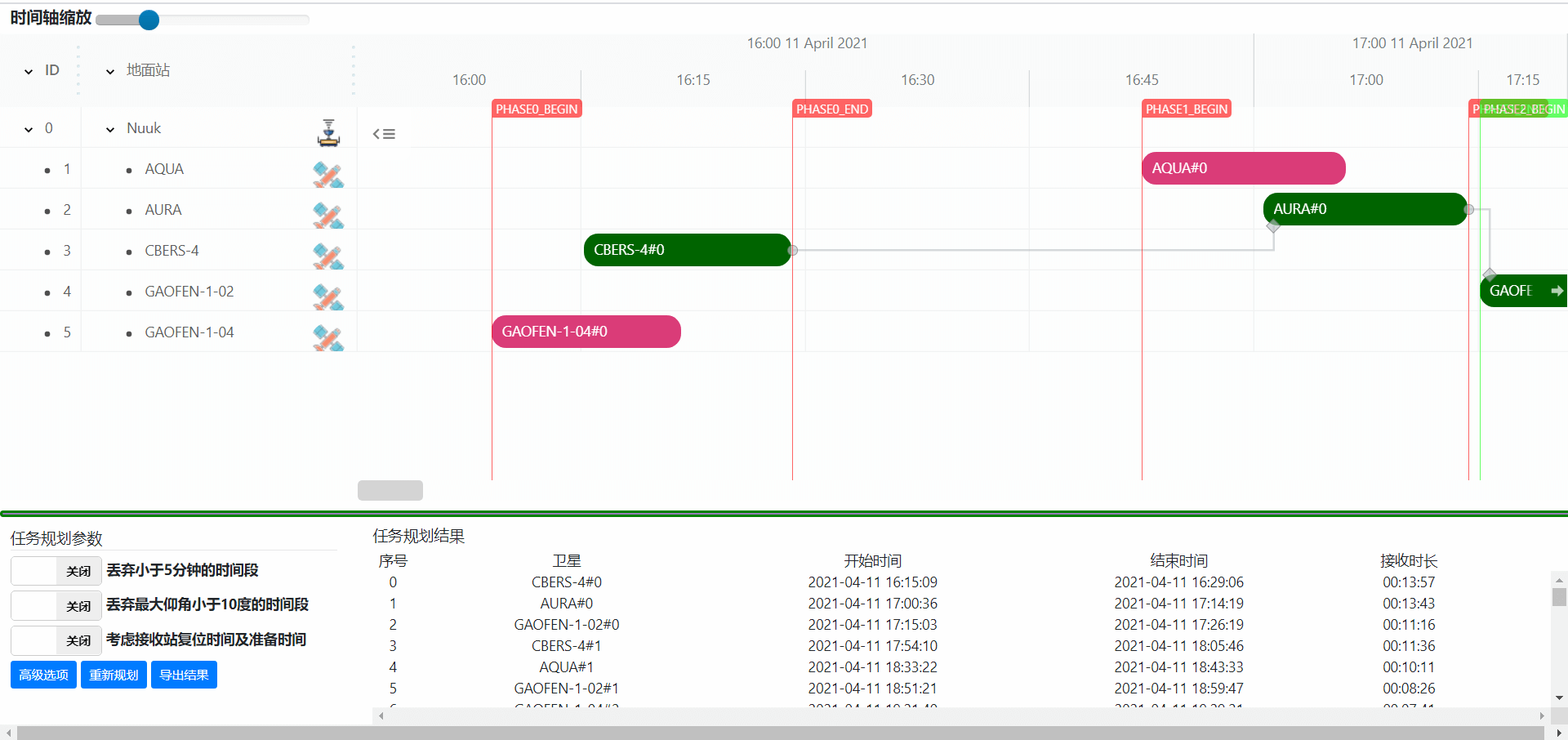
Task: Click the PHASE0_BEGIN timeline marker
Action: click(537, 109)
